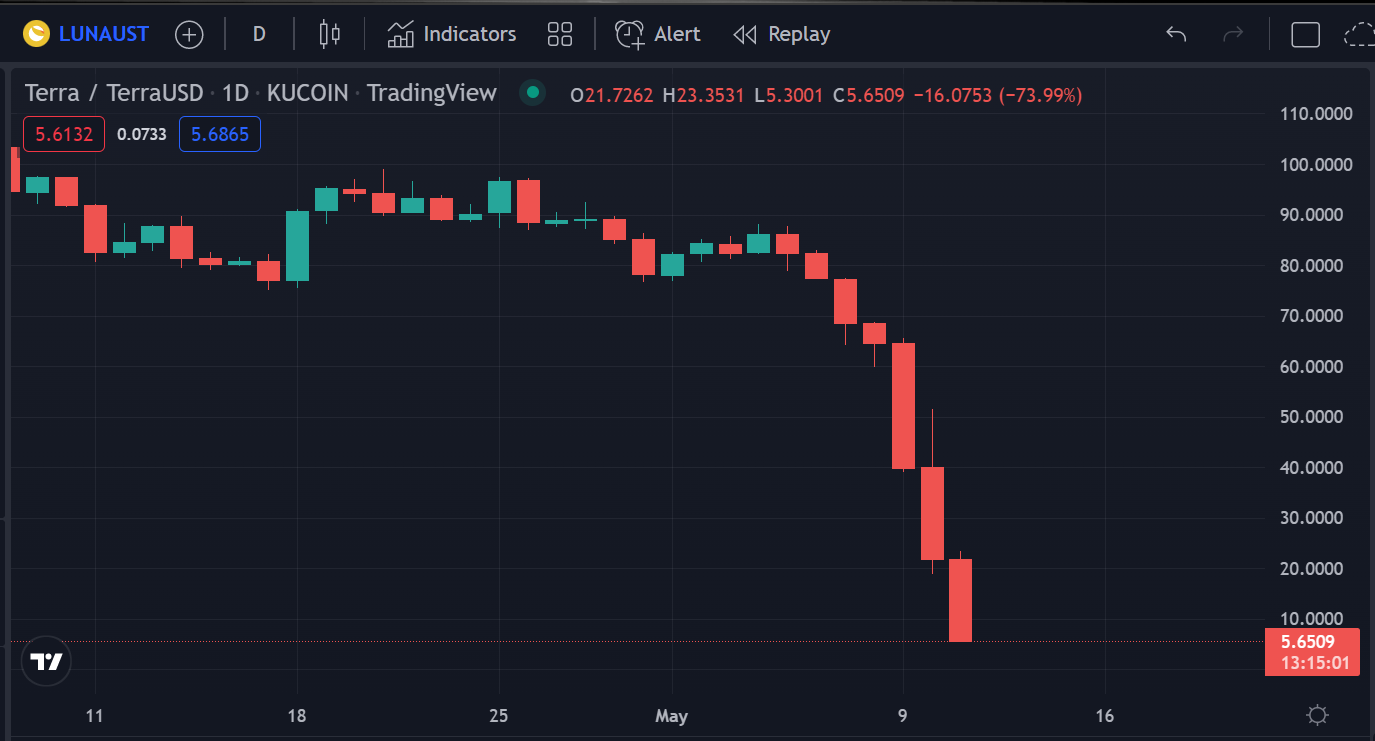Start bar Replay mode
This screenshot has height=741, width=1375.
tap(782, 34)
